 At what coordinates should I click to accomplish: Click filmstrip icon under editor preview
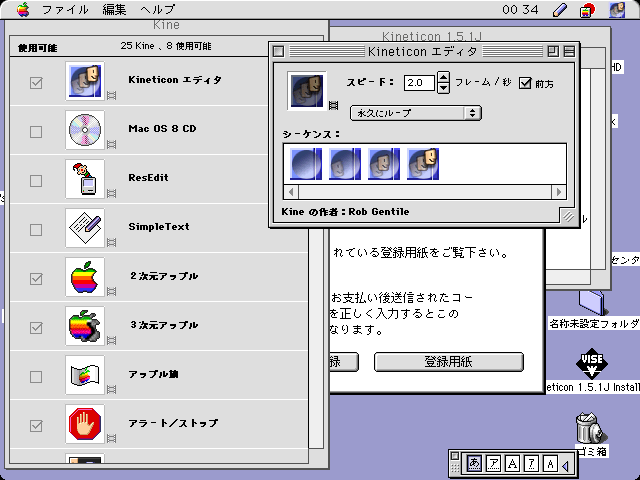click(x=333, y=105)
